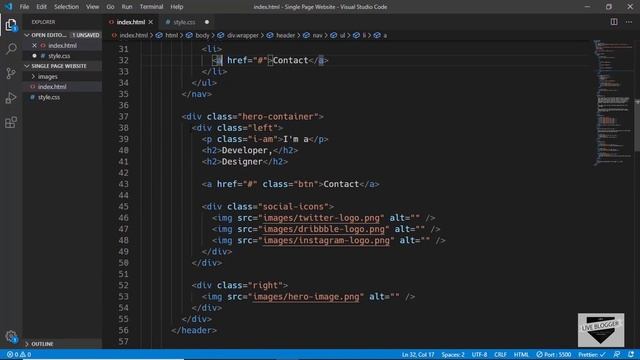This screenshot has height=360, width=640.
Task: Click the UTF-8 encoding status item
Action: tap(479, 355)
